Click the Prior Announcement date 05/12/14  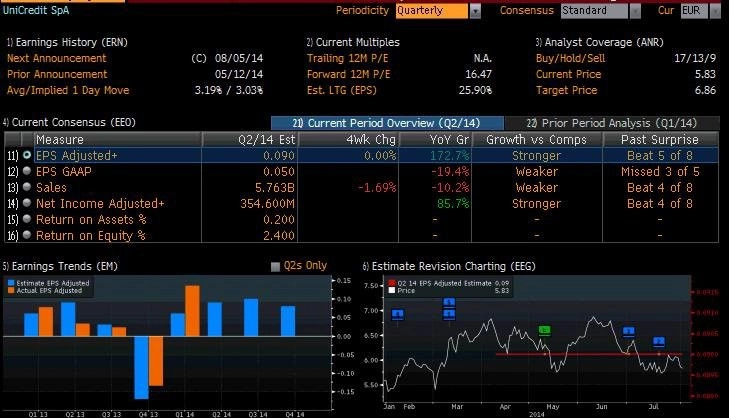tap(239, 74)
